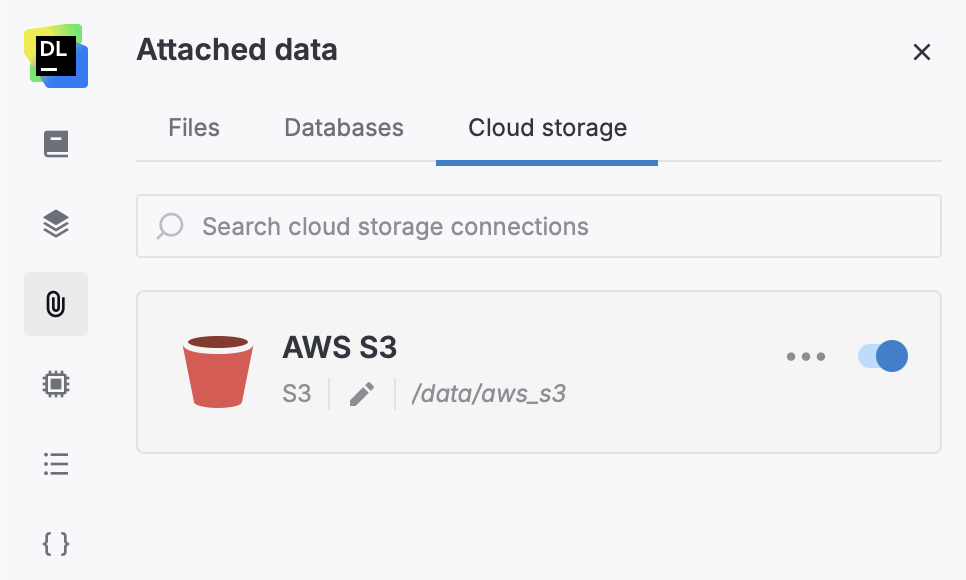Image resolution: width=966 pixels, height=580 pixels.
Task: Select the AWS S3 connection card
Action: (540, 371)
